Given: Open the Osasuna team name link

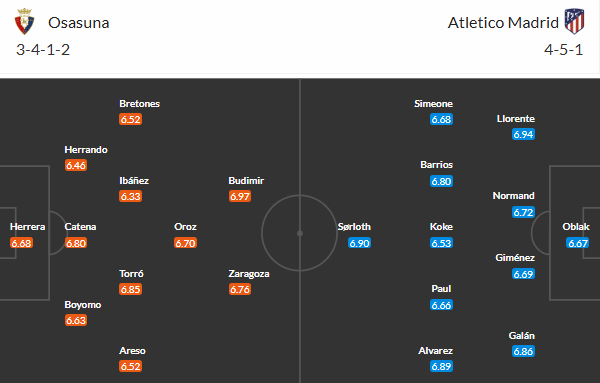Looking at the screenshot, I should (x=78, y=23).
